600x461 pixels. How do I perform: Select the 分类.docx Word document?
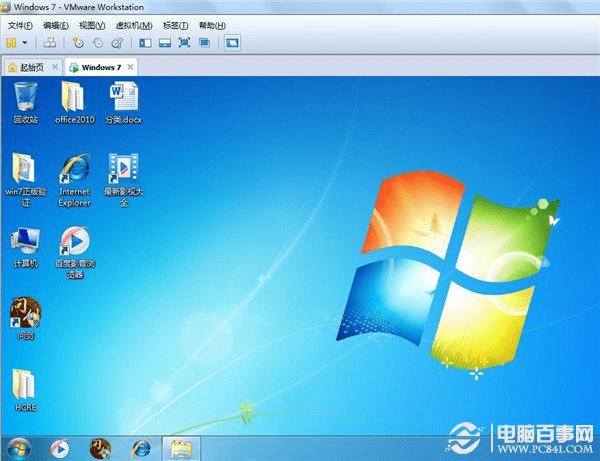[124, 103]
